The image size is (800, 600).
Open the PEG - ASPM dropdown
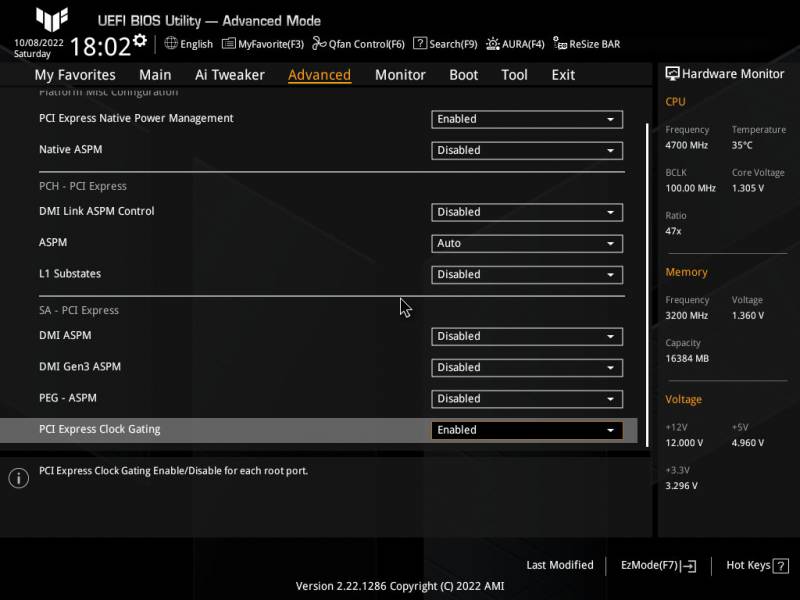(527, 398)
